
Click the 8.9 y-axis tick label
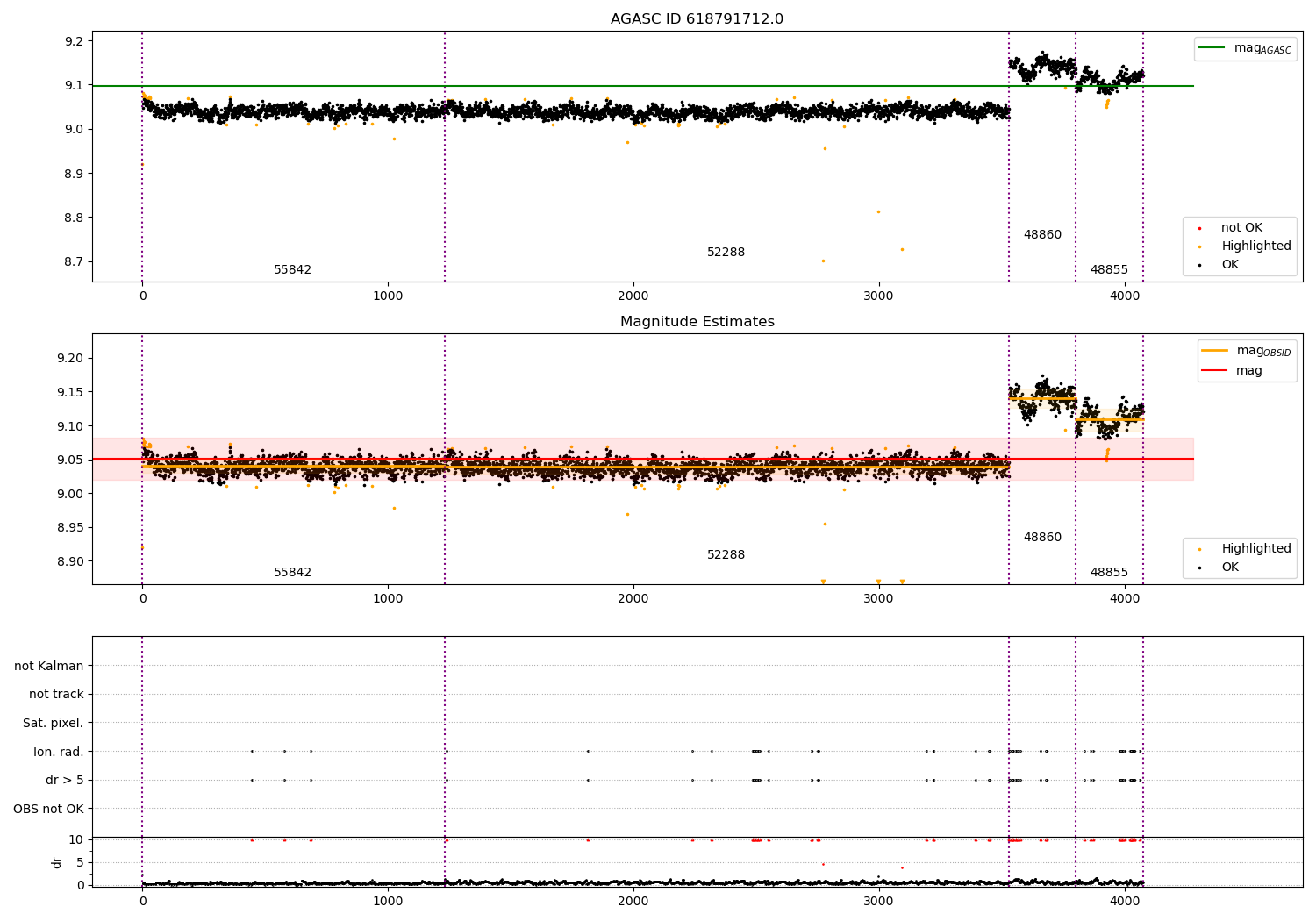click(74, 174)
